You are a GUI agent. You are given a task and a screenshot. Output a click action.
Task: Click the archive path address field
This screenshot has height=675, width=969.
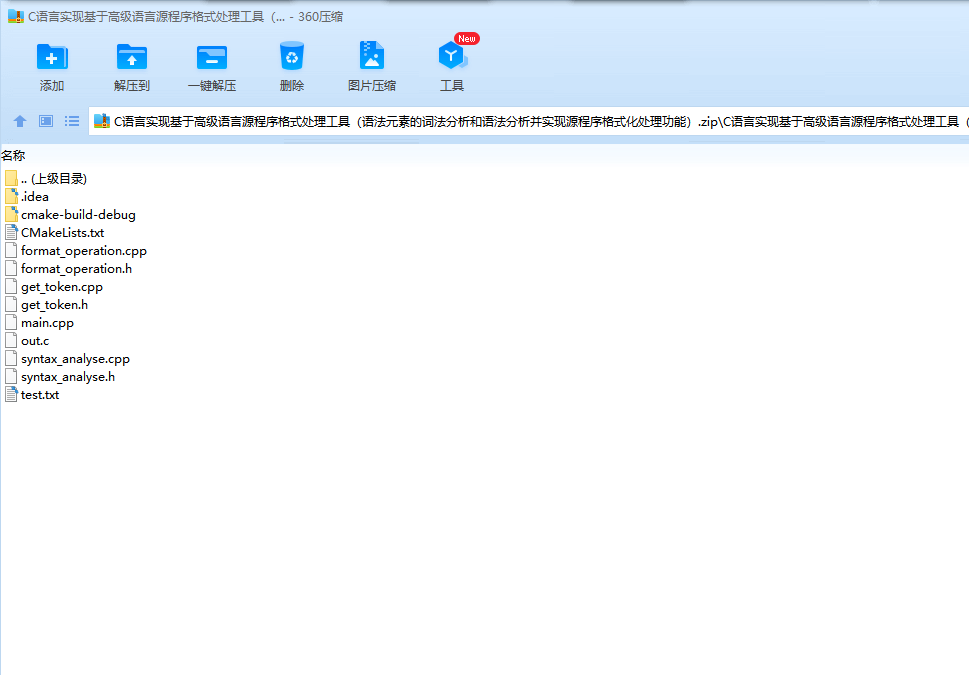(529, 121)
